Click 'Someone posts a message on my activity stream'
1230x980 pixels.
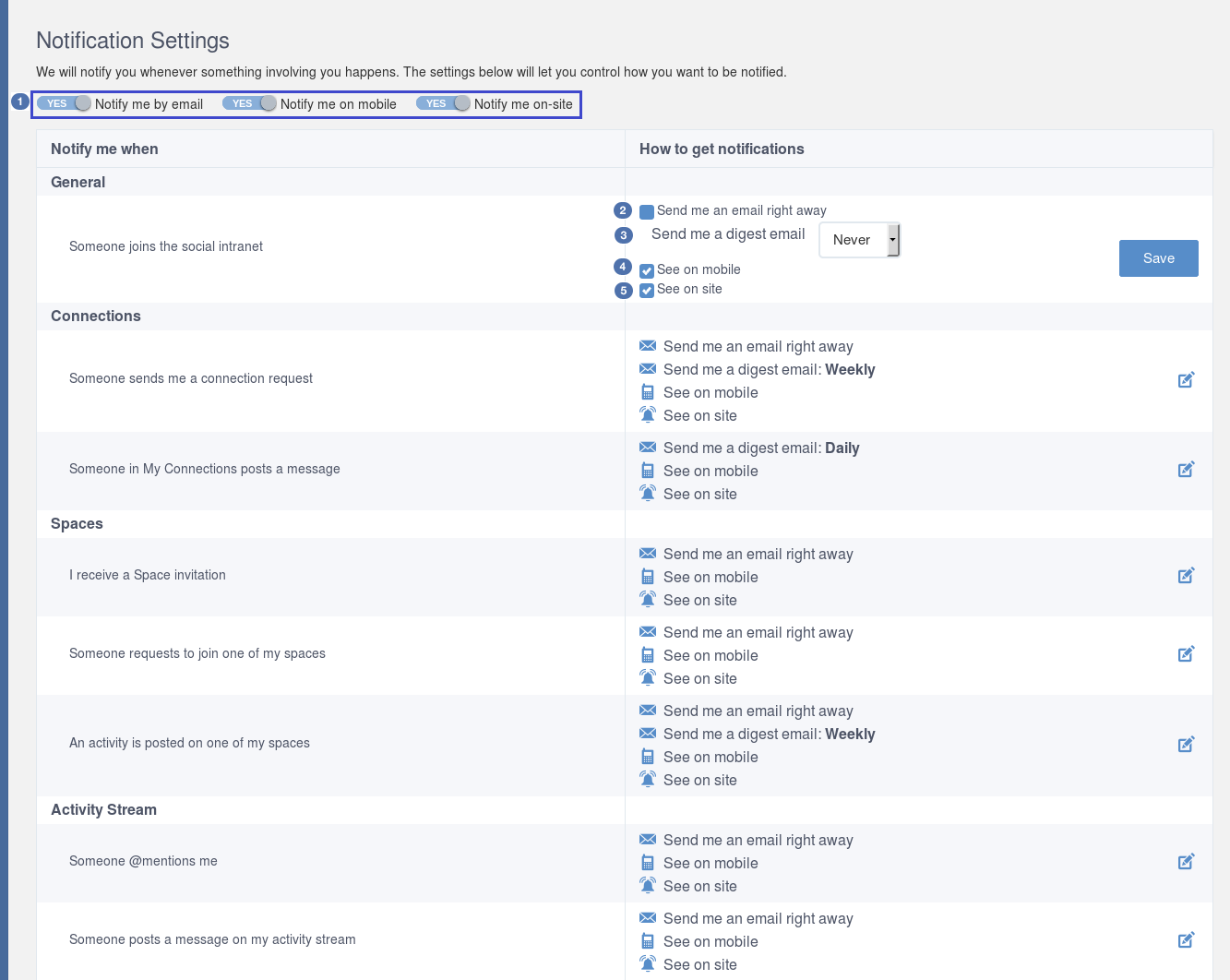point(212,939)
